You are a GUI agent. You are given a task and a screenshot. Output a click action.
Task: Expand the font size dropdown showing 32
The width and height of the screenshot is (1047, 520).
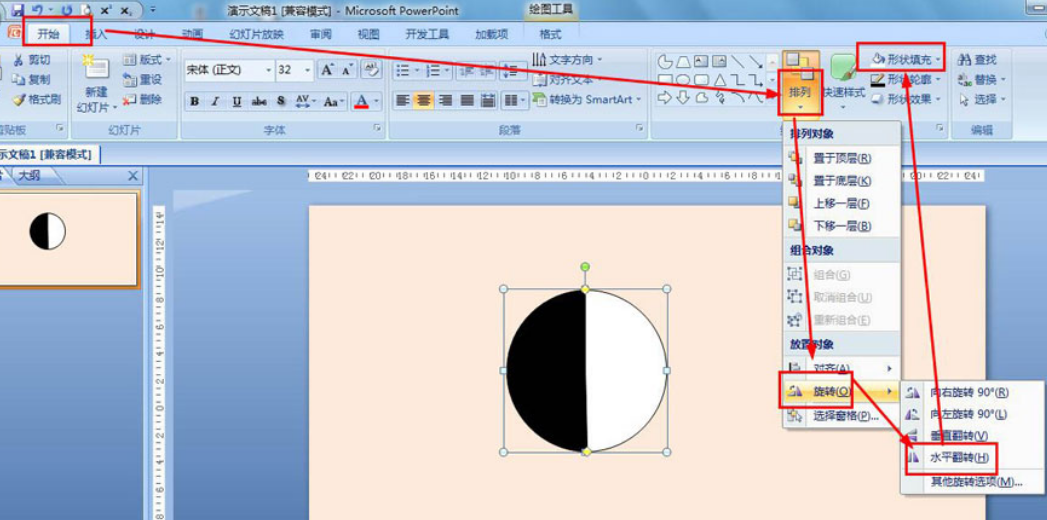pos(308,70)
